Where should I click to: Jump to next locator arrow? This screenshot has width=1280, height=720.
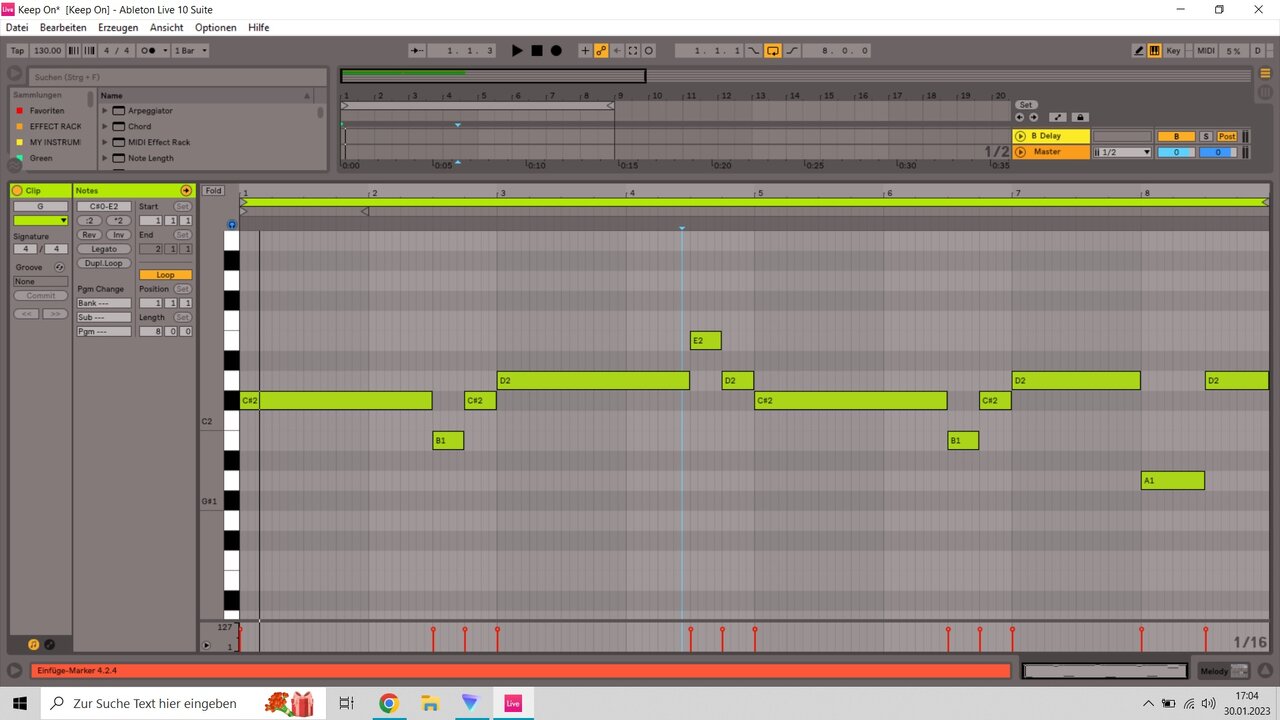point(1033,117)
